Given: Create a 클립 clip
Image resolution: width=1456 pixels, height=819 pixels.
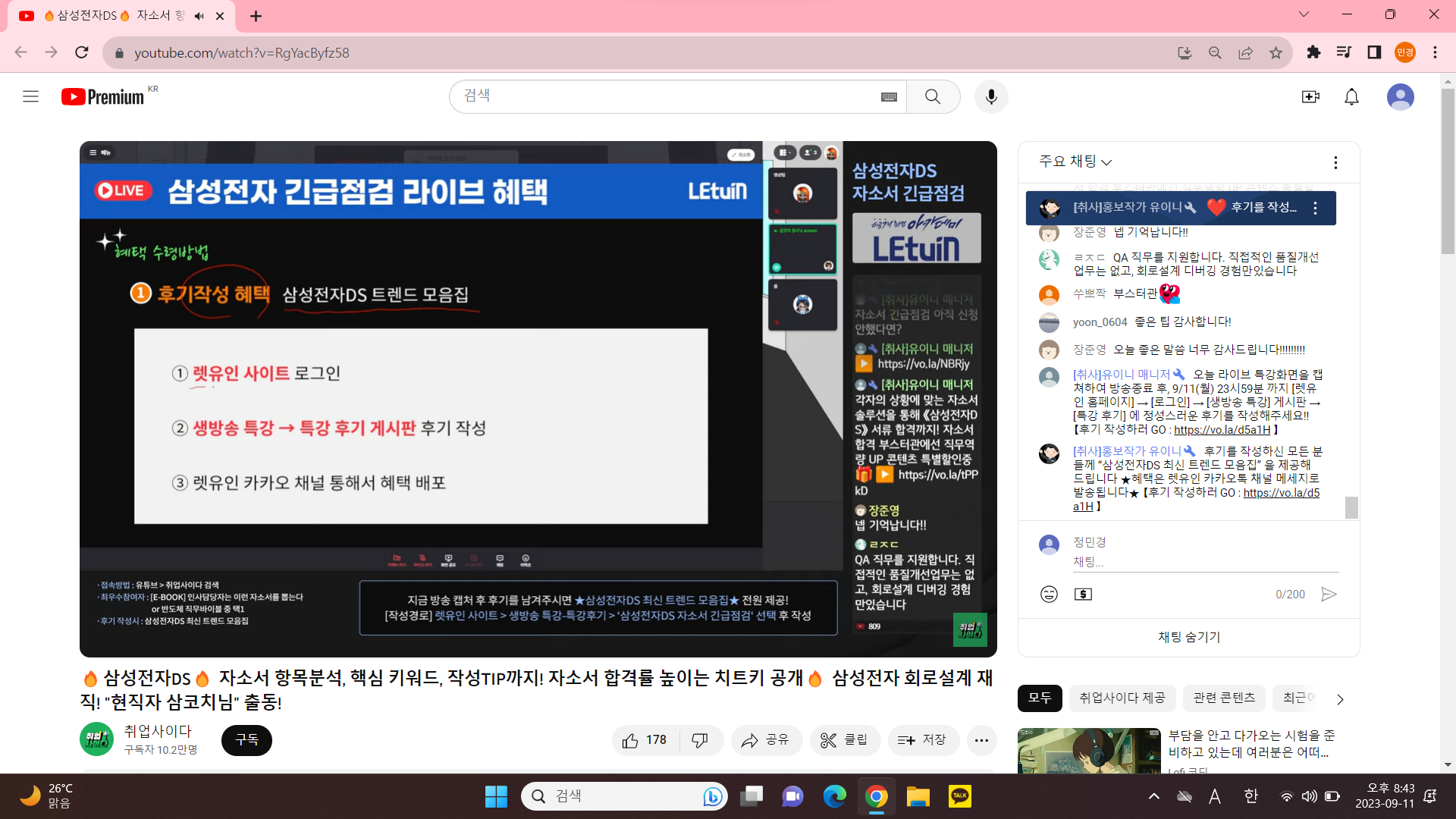Looking at the screenshot, I should pyautogui.click(x=845, y=740).
